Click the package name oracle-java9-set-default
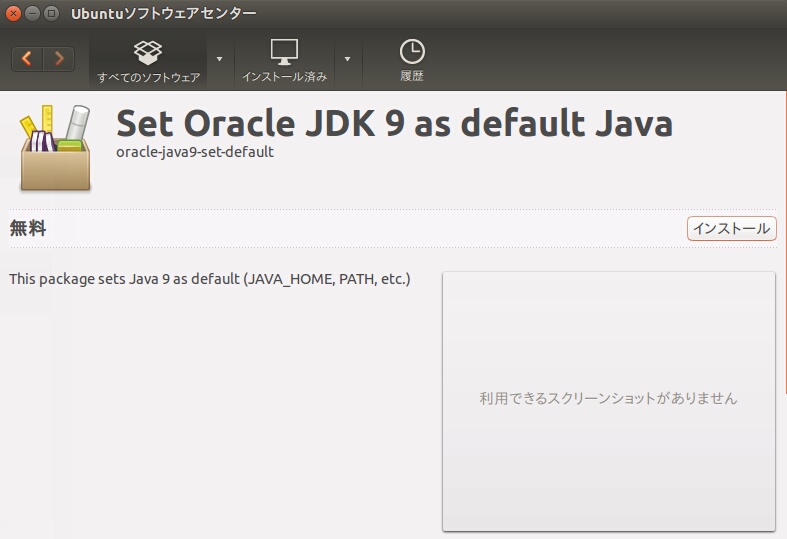The height and width of the screenshot is (539, 787). pos(195,152)
